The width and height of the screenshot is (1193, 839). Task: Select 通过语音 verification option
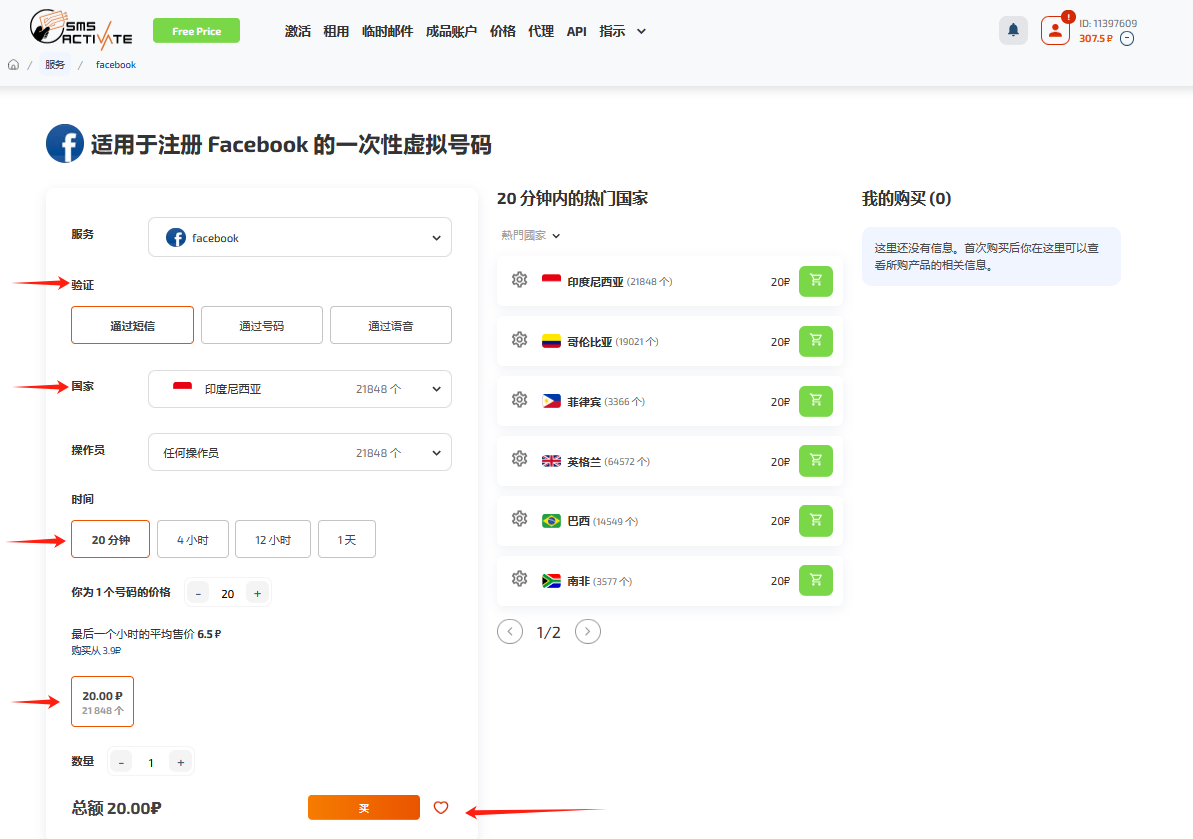pos(391,326)
